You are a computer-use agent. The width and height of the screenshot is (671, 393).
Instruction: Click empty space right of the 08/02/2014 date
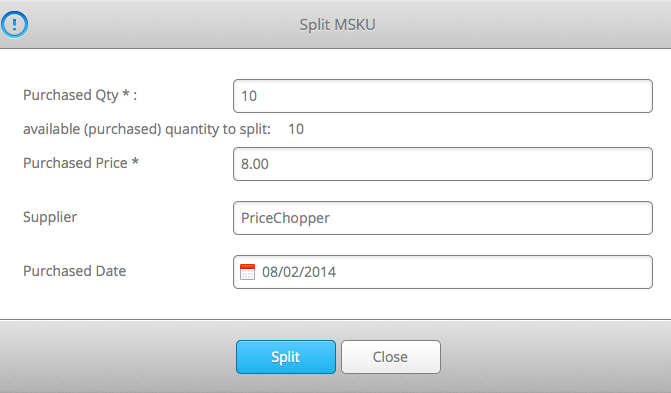[492, 272]
